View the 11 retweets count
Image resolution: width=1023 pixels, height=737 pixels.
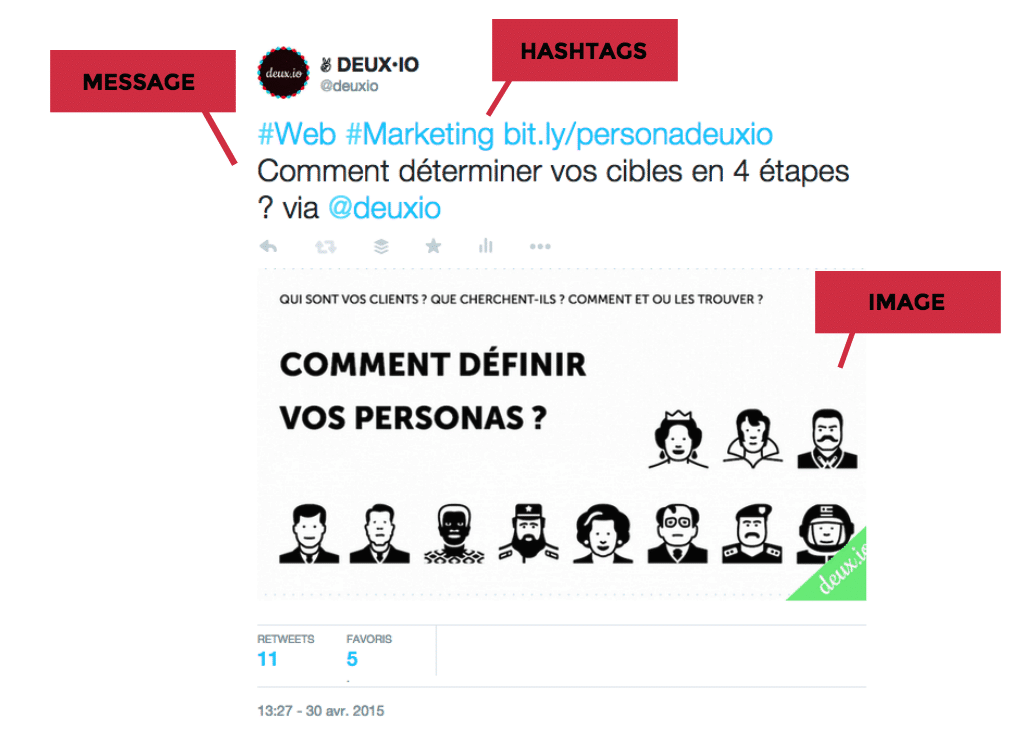267,659
